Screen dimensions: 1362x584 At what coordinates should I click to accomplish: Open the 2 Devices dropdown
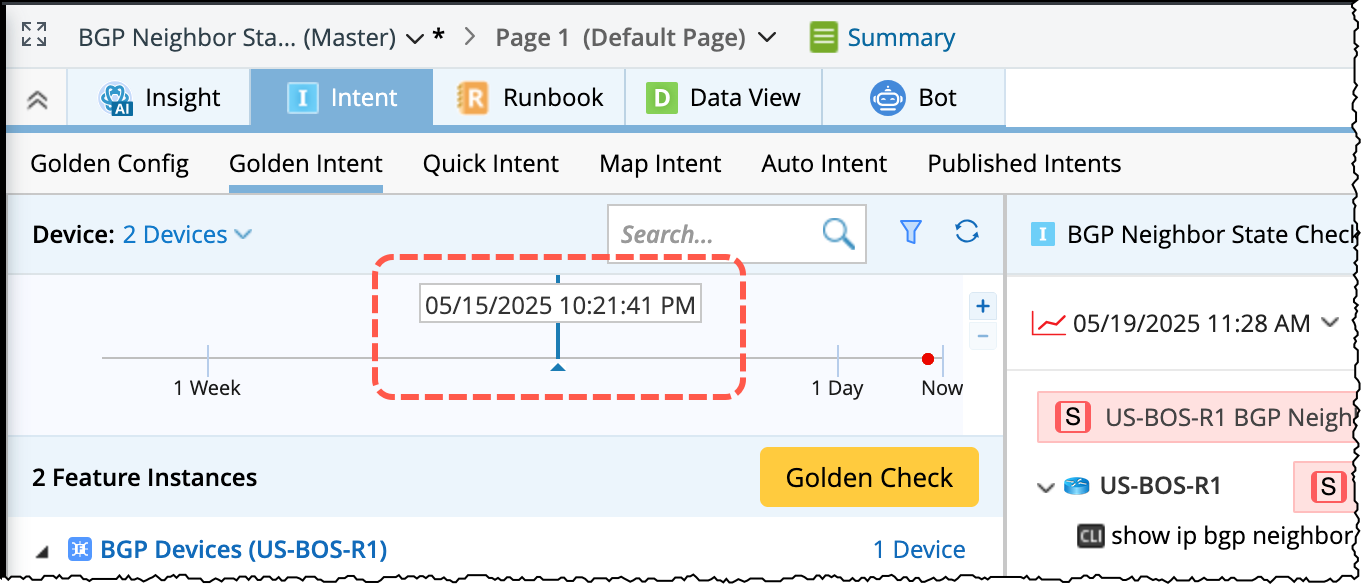click(x=187, y=235)
